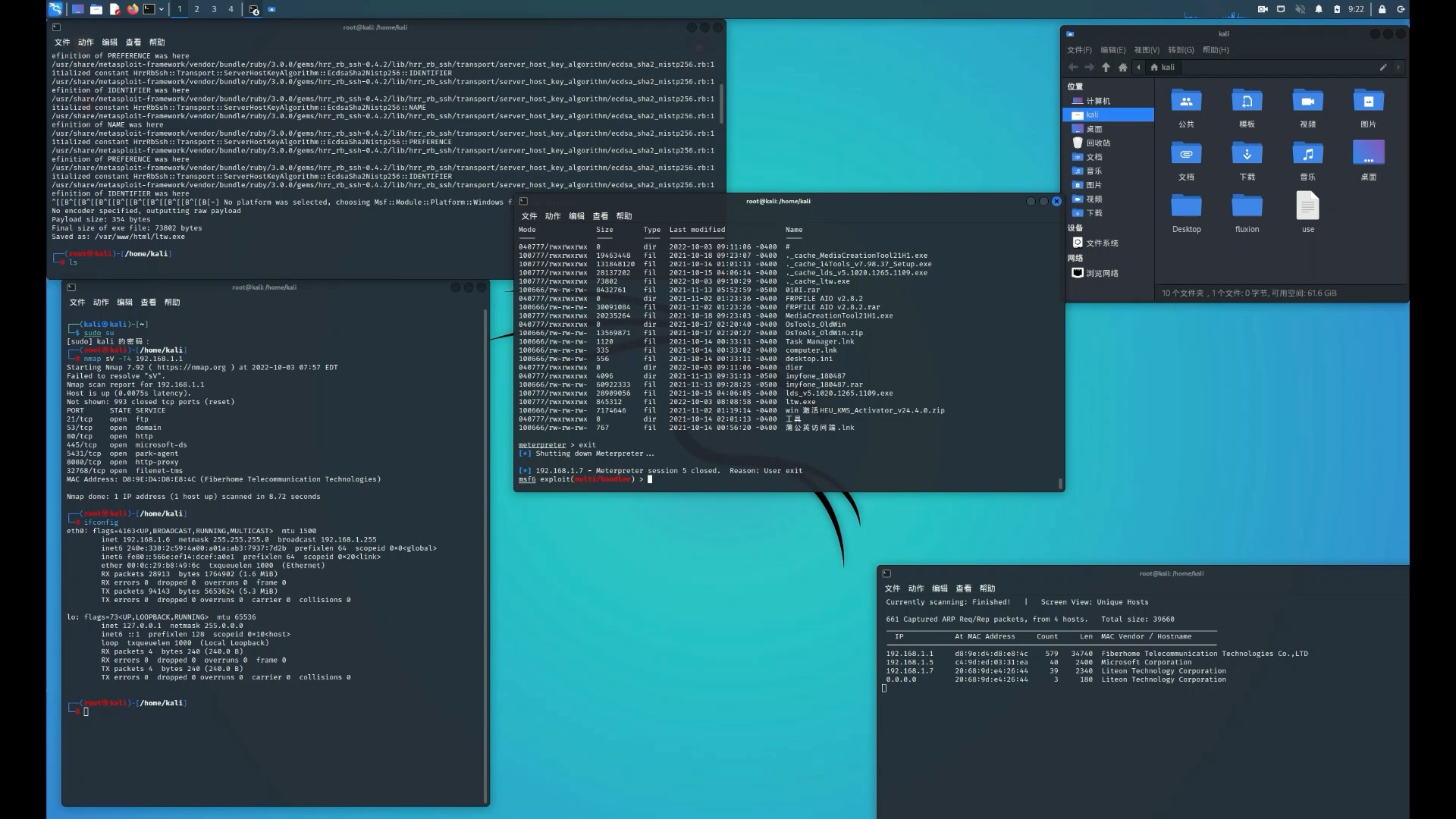The image size is (1456, 819).
Task: Select 回收站 in the places sidebar
Action: click(1097, 143)
